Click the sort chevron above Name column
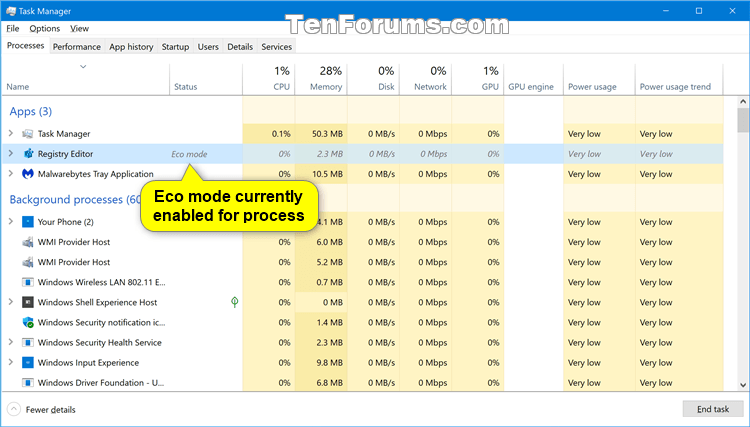 (x=83, y=66)
